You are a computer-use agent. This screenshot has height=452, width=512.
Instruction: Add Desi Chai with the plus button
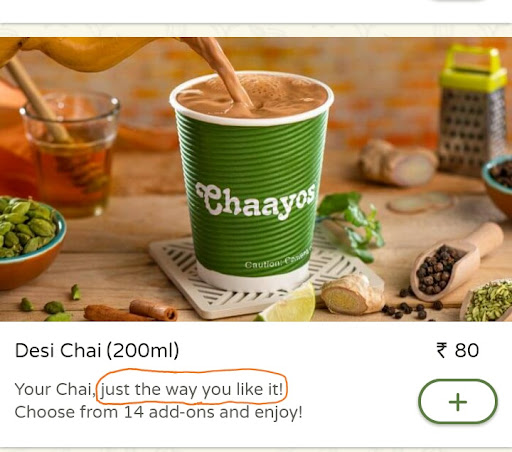pos(458,401)
